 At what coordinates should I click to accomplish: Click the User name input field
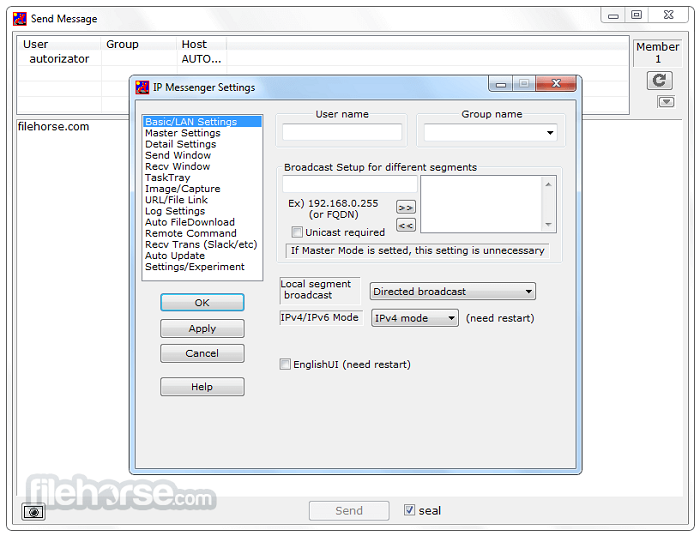342,132
